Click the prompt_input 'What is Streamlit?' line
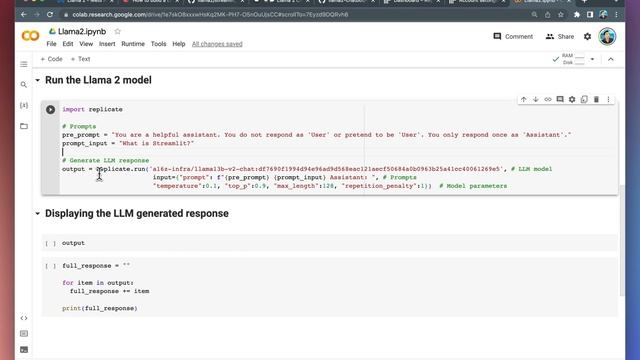The height and width of the screenshot is (360, 640). (128, 143)
